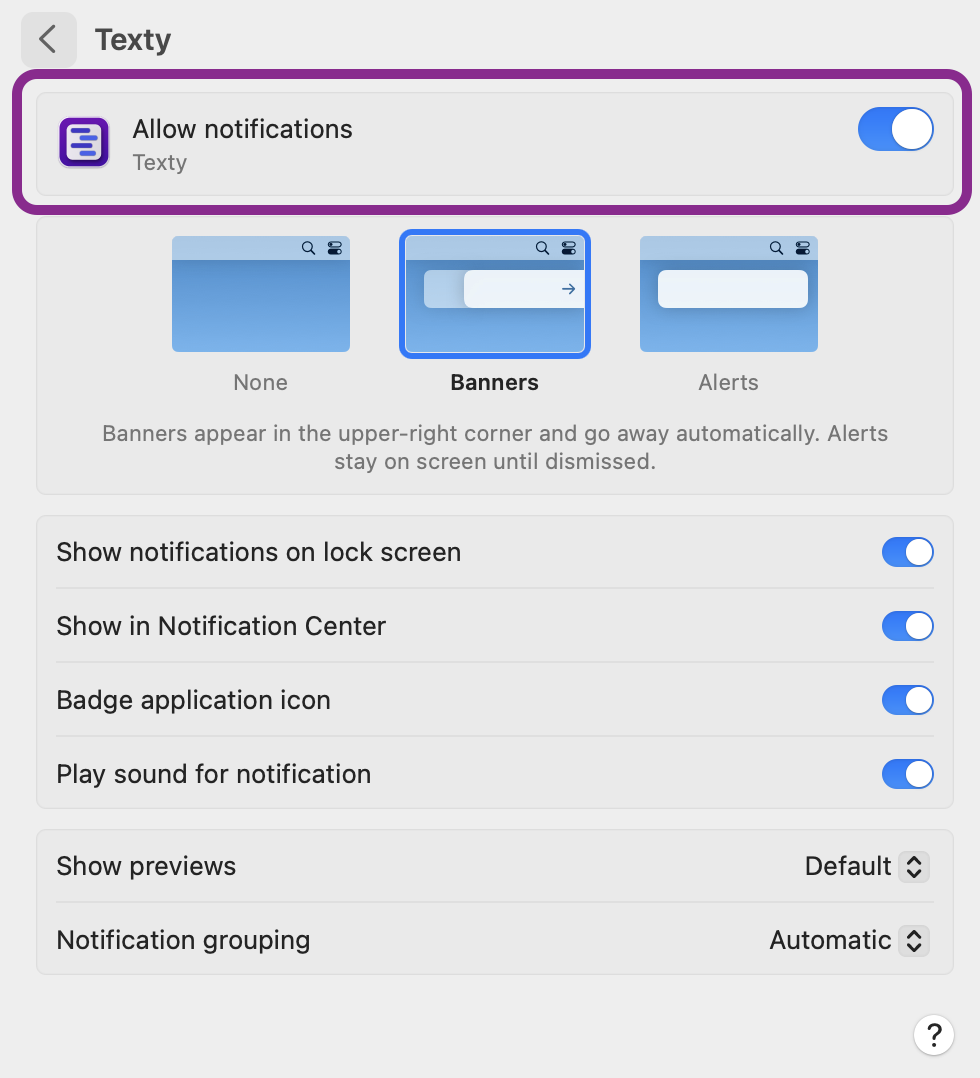
Task: Click the Alerts label text
Action: coord(728,382)
